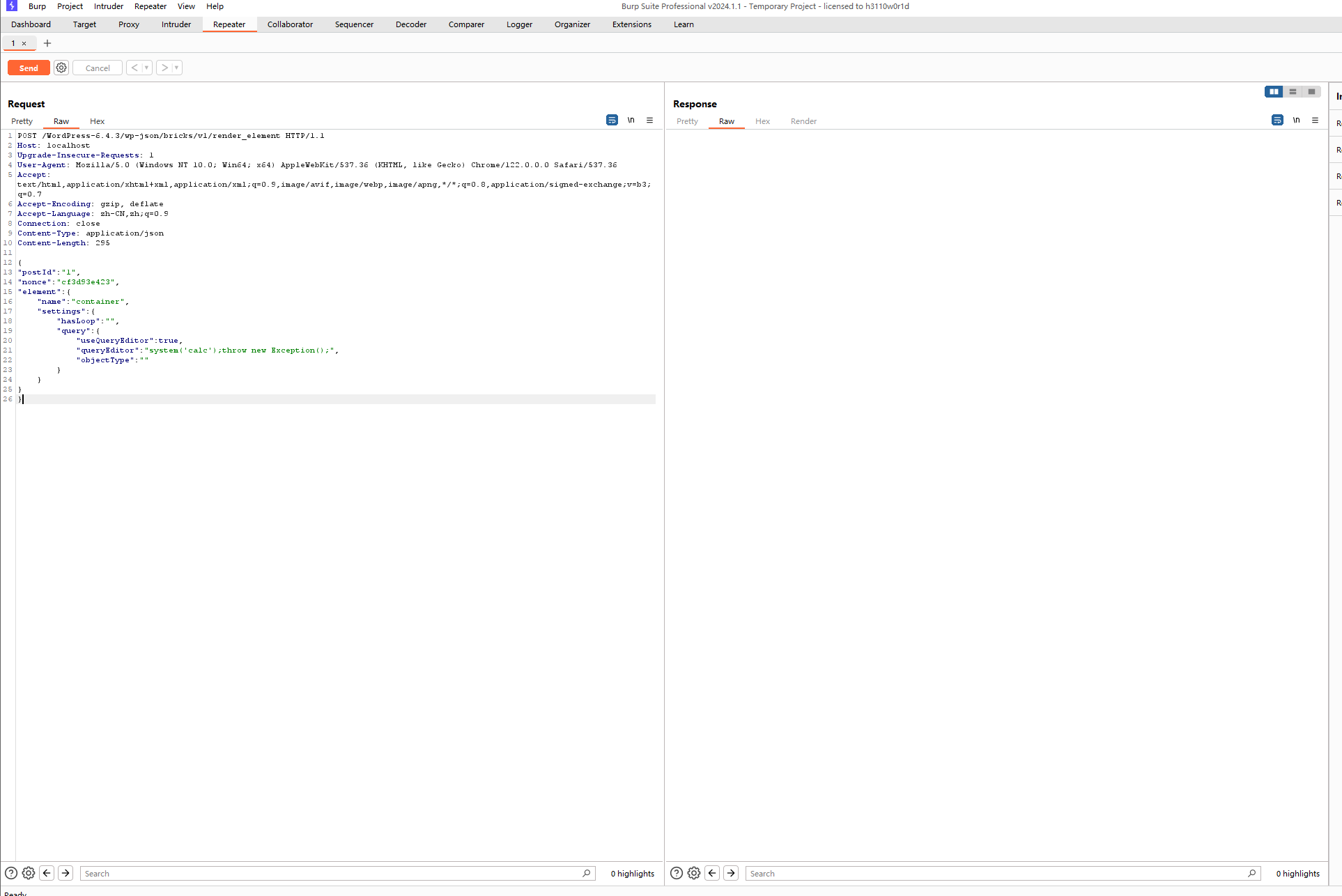Open response editor hamburger menu

click(x=1315, y=120)
